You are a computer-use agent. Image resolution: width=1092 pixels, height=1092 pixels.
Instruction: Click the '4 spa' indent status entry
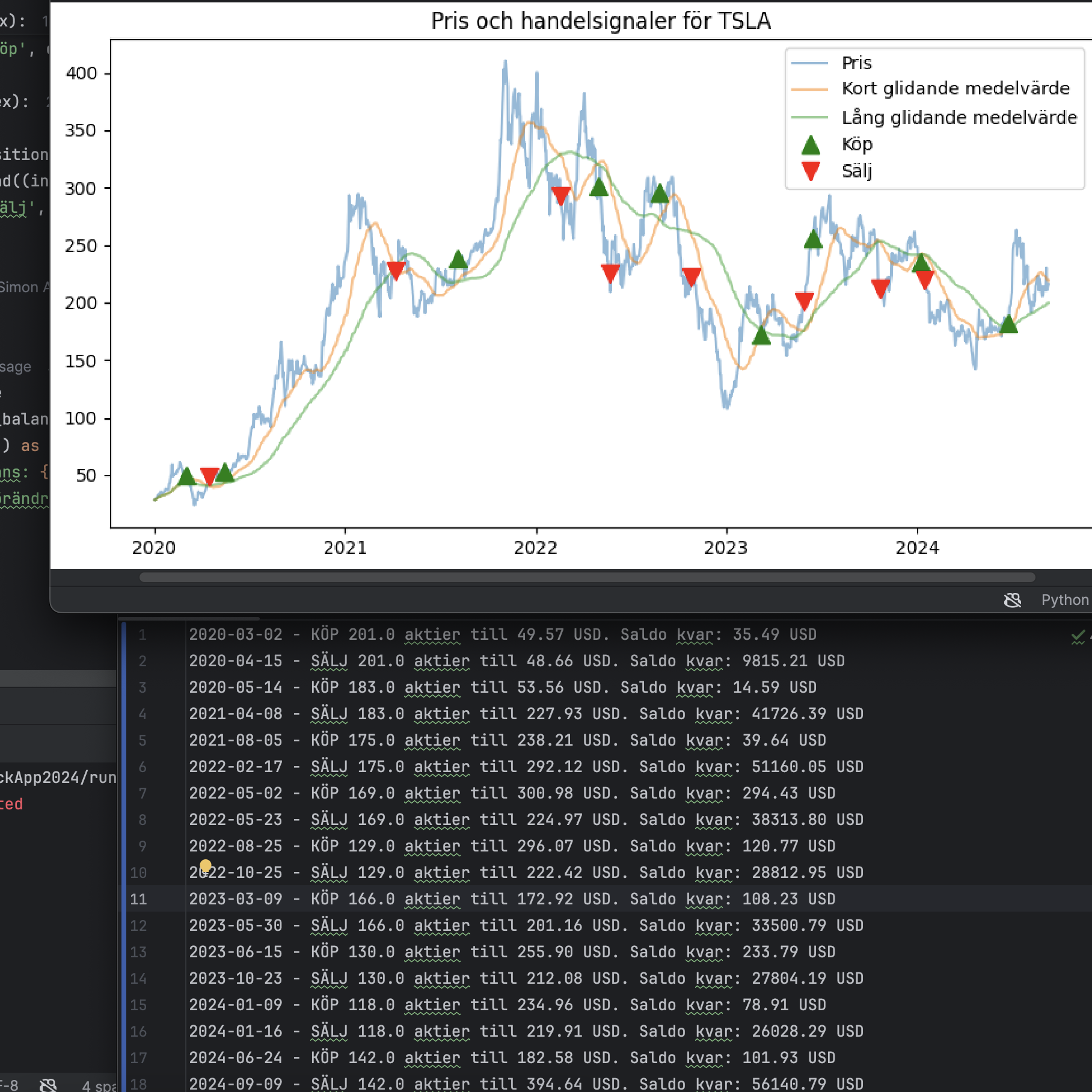[99, 1085]
